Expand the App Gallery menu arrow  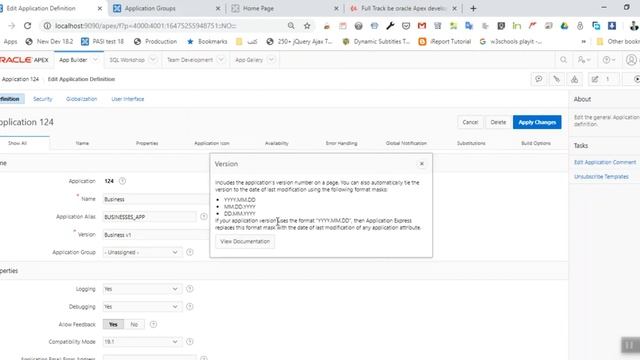point(271,60)
